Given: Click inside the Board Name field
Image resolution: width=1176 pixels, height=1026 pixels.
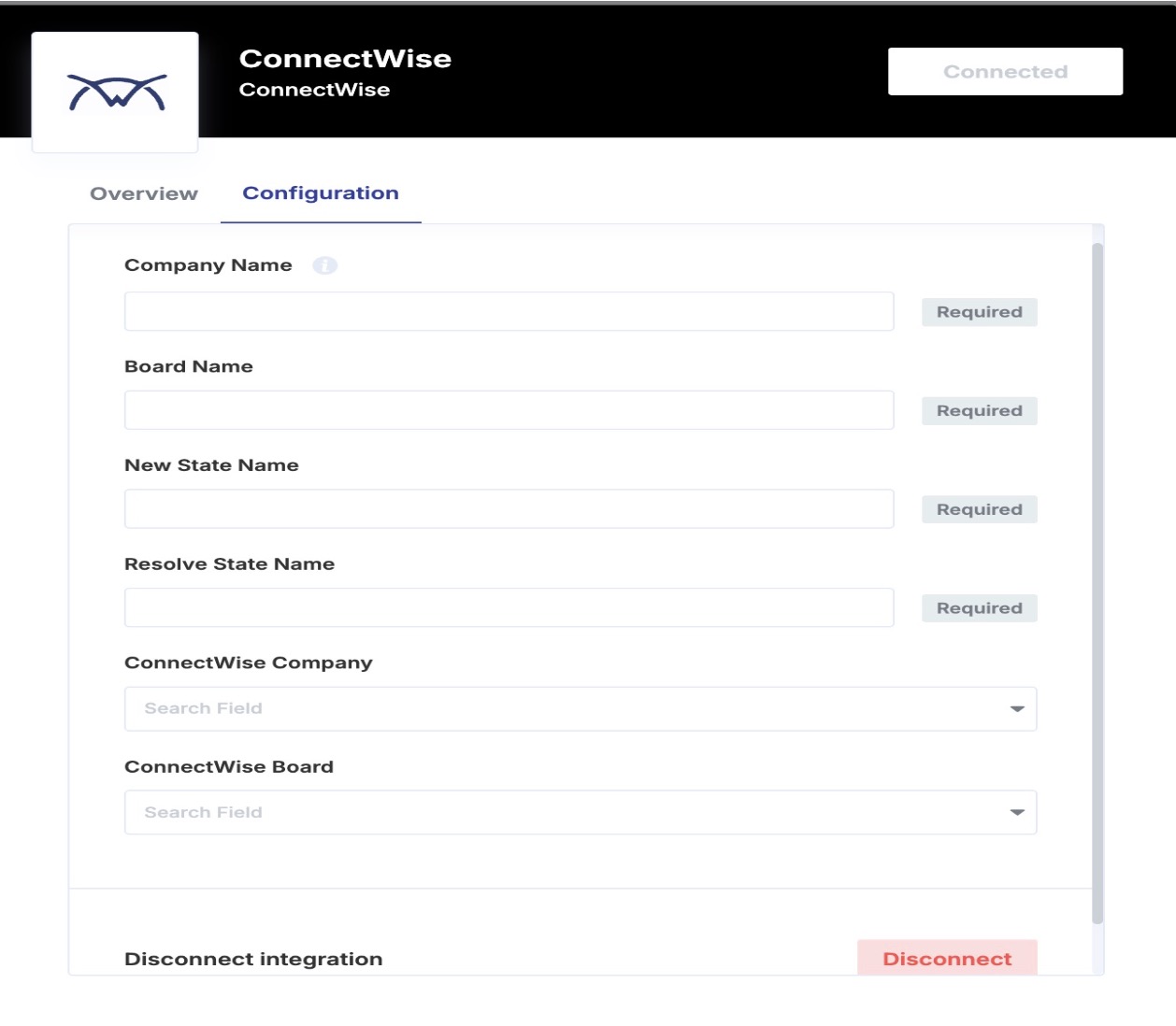Looking at the screenshot, I should point(509,409).
